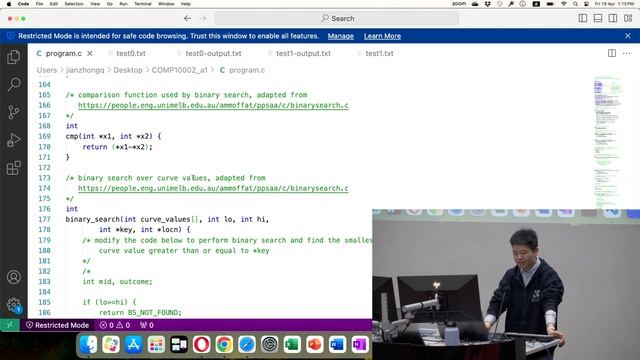Screen dimensions: 640x360
Task: Open the File menu
Action: pos(39,4)
